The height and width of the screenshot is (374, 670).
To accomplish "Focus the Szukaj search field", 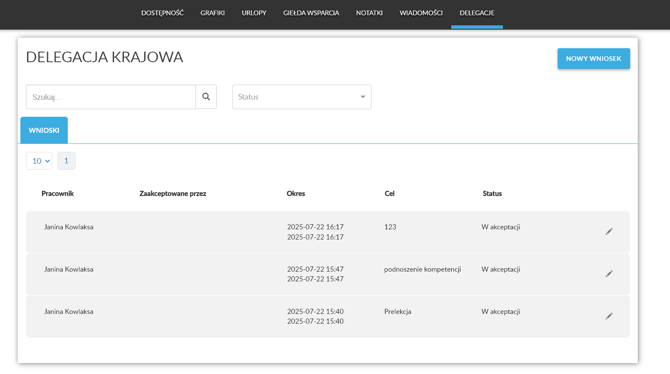I will (x=111, y=97).
